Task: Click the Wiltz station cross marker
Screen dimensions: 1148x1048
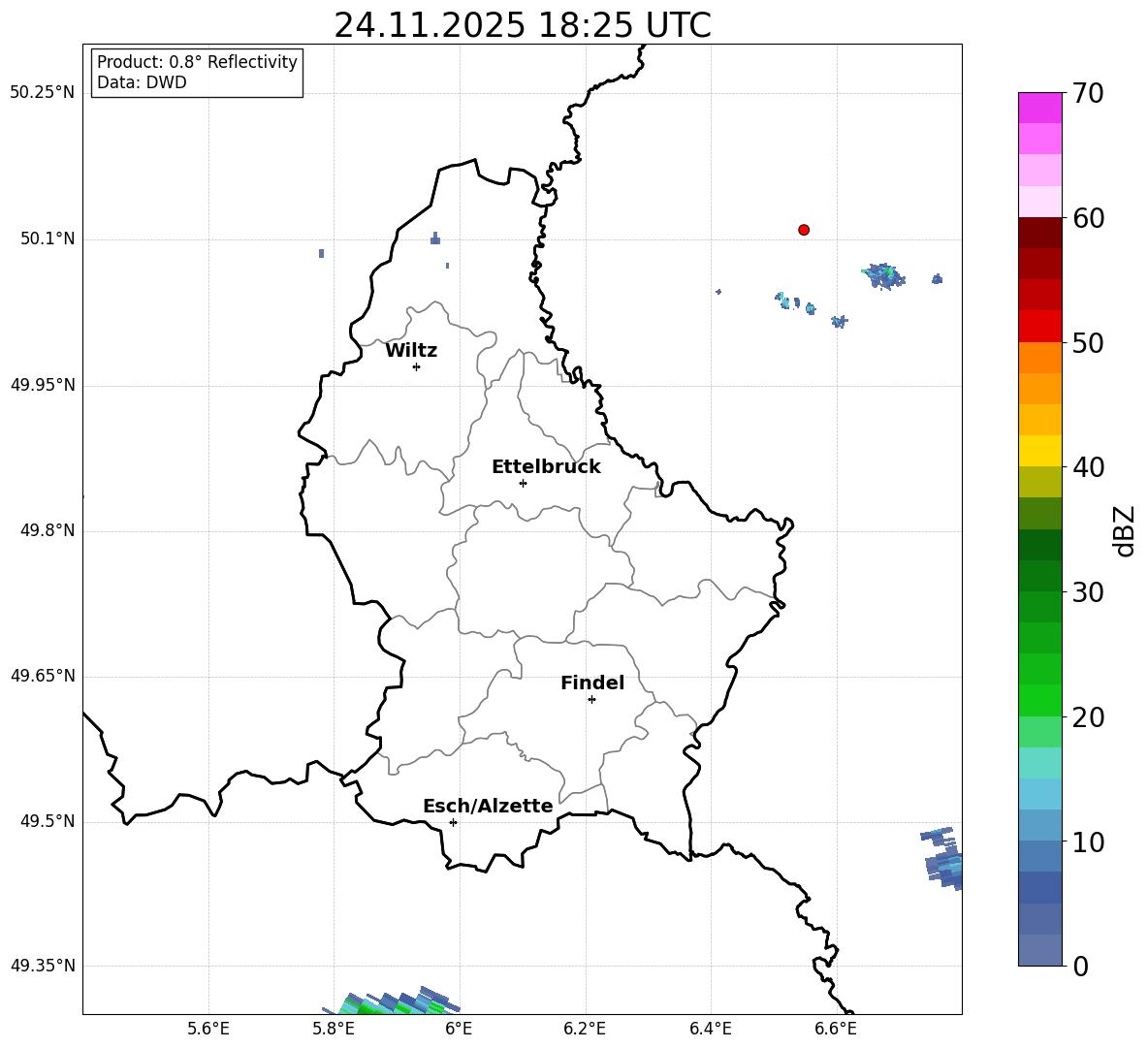Action: pyautogui.click(x=416, y=366)
